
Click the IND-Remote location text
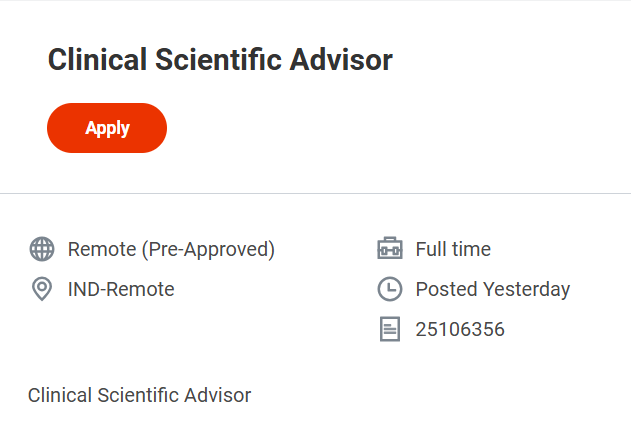click(121, 290)
